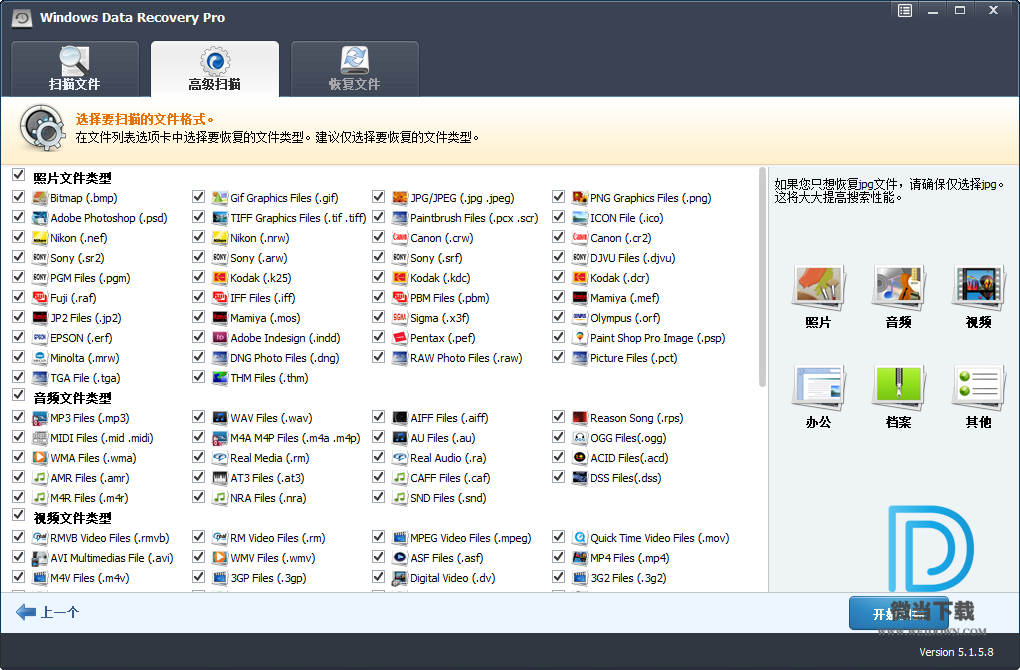Image resolution: width=1020 pixels, height=670 pixels.
Task: Toggle the Sigma (.x3f) checkbox
Action: [379, 317]
